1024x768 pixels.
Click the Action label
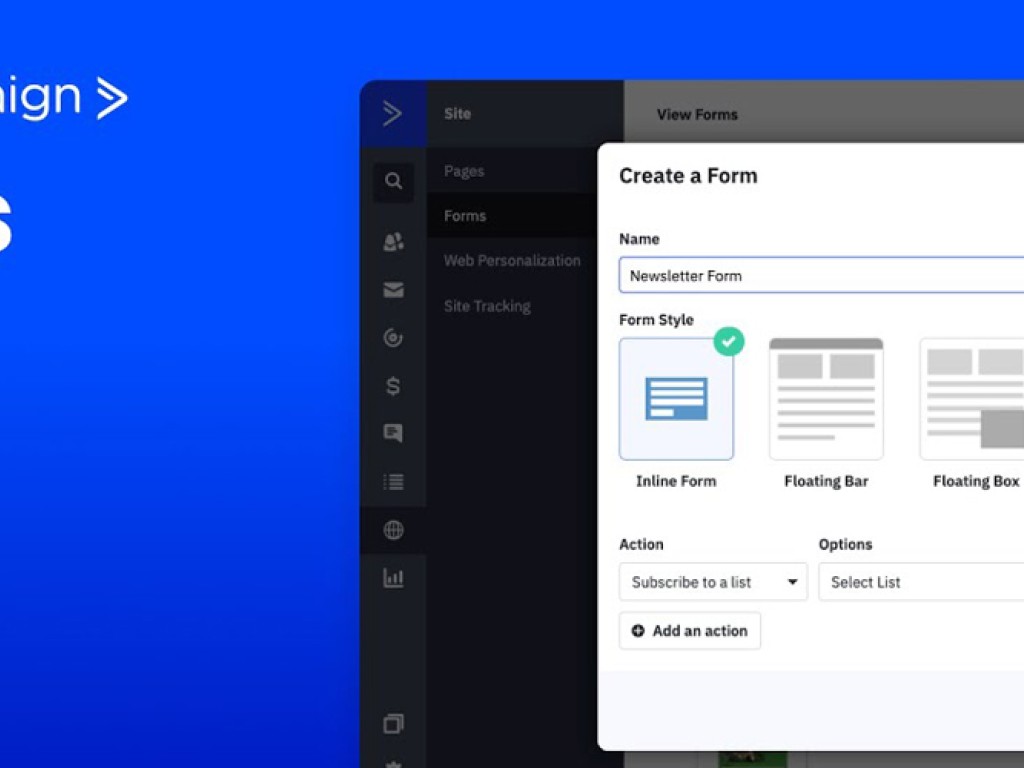point(641,545)
